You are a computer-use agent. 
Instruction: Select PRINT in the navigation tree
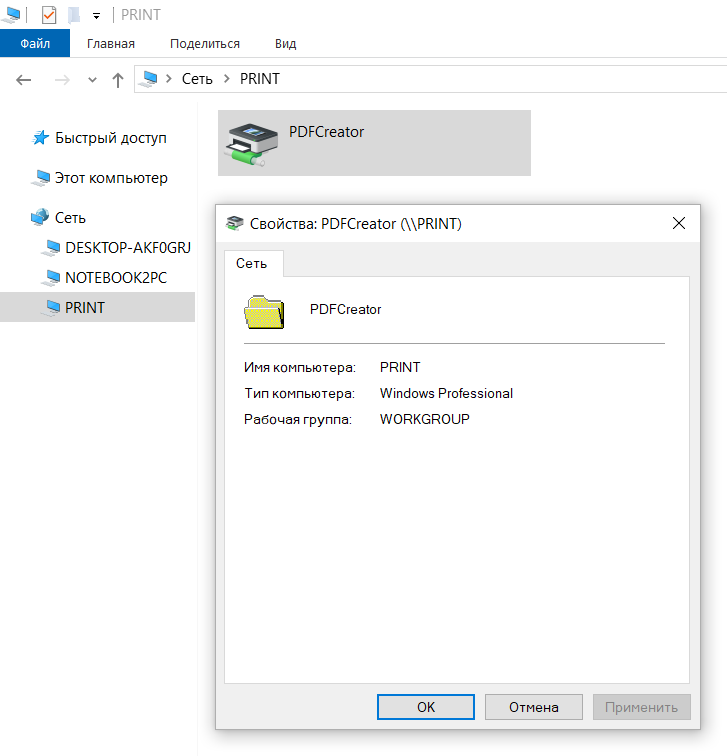point(97,307)
